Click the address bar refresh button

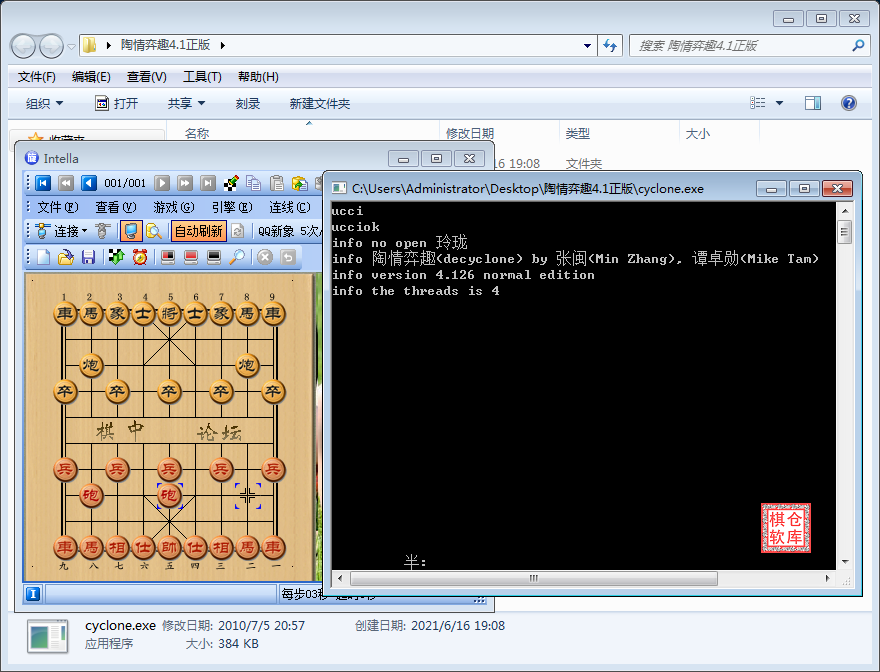point(610,45)
